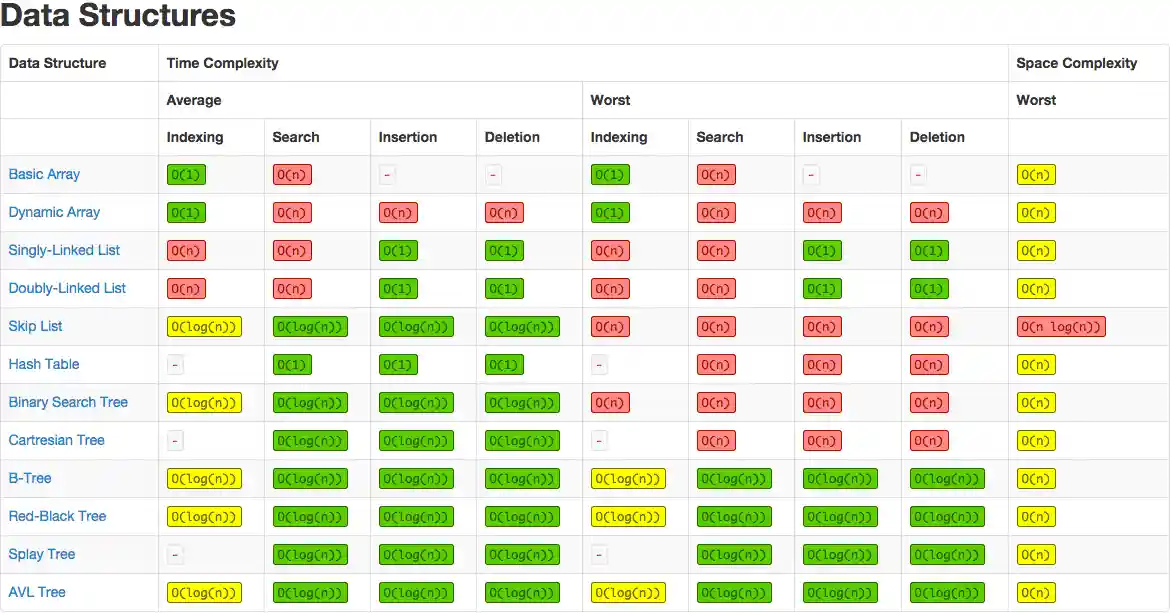Image resolution: width=1172 pixels, height=613 pixels.
Task: Click the Average subheader cell
Action: pyautogui.click(x=194, y=100)
